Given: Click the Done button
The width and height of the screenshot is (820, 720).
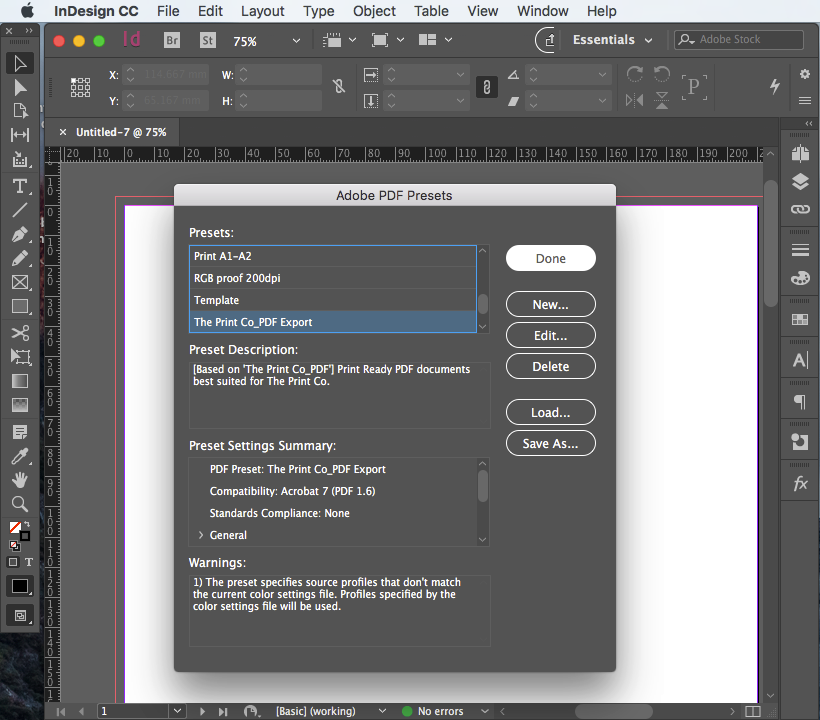Looking at the screenshot, I should click(551, 258).
